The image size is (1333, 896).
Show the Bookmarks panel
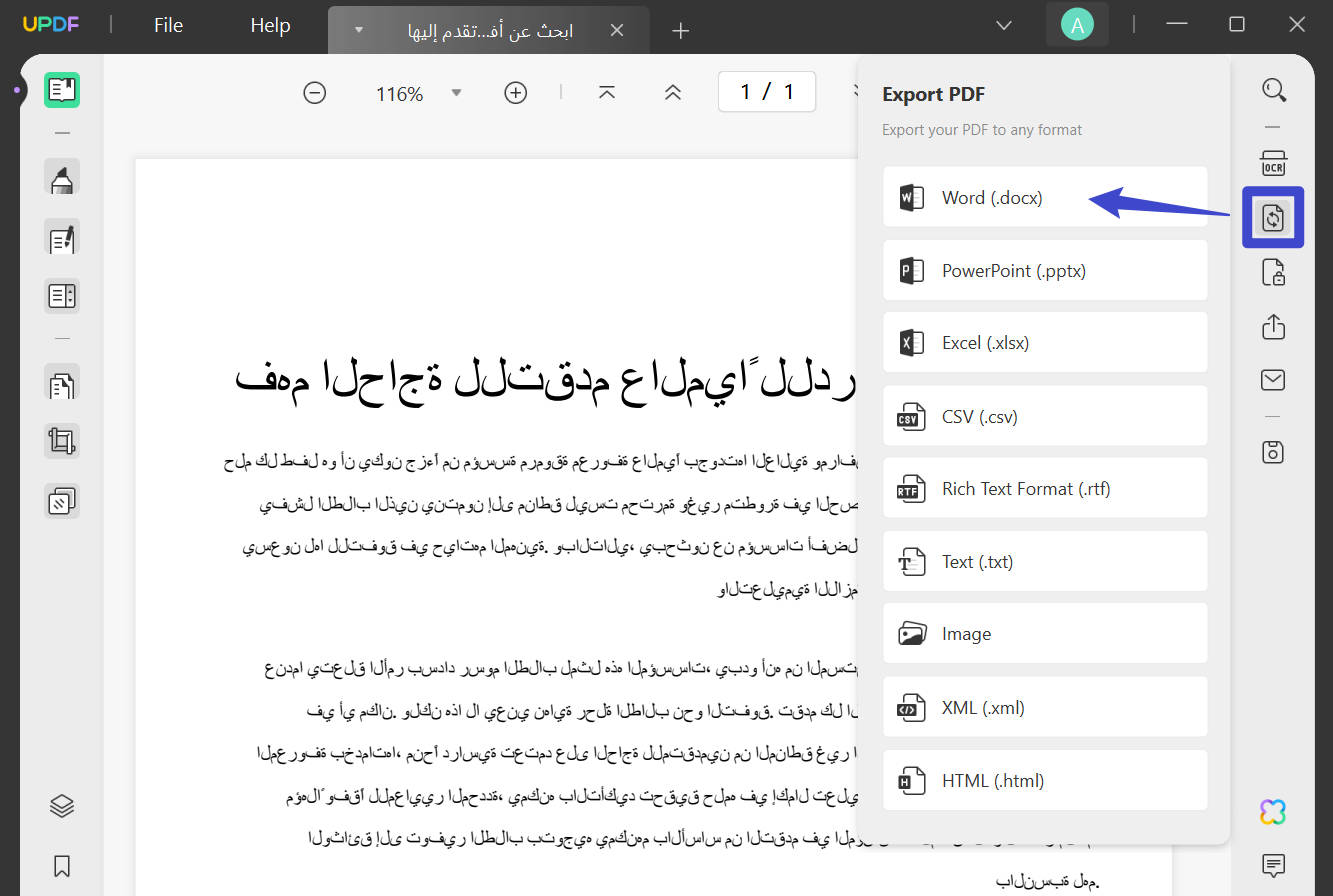tap(62, 866)
